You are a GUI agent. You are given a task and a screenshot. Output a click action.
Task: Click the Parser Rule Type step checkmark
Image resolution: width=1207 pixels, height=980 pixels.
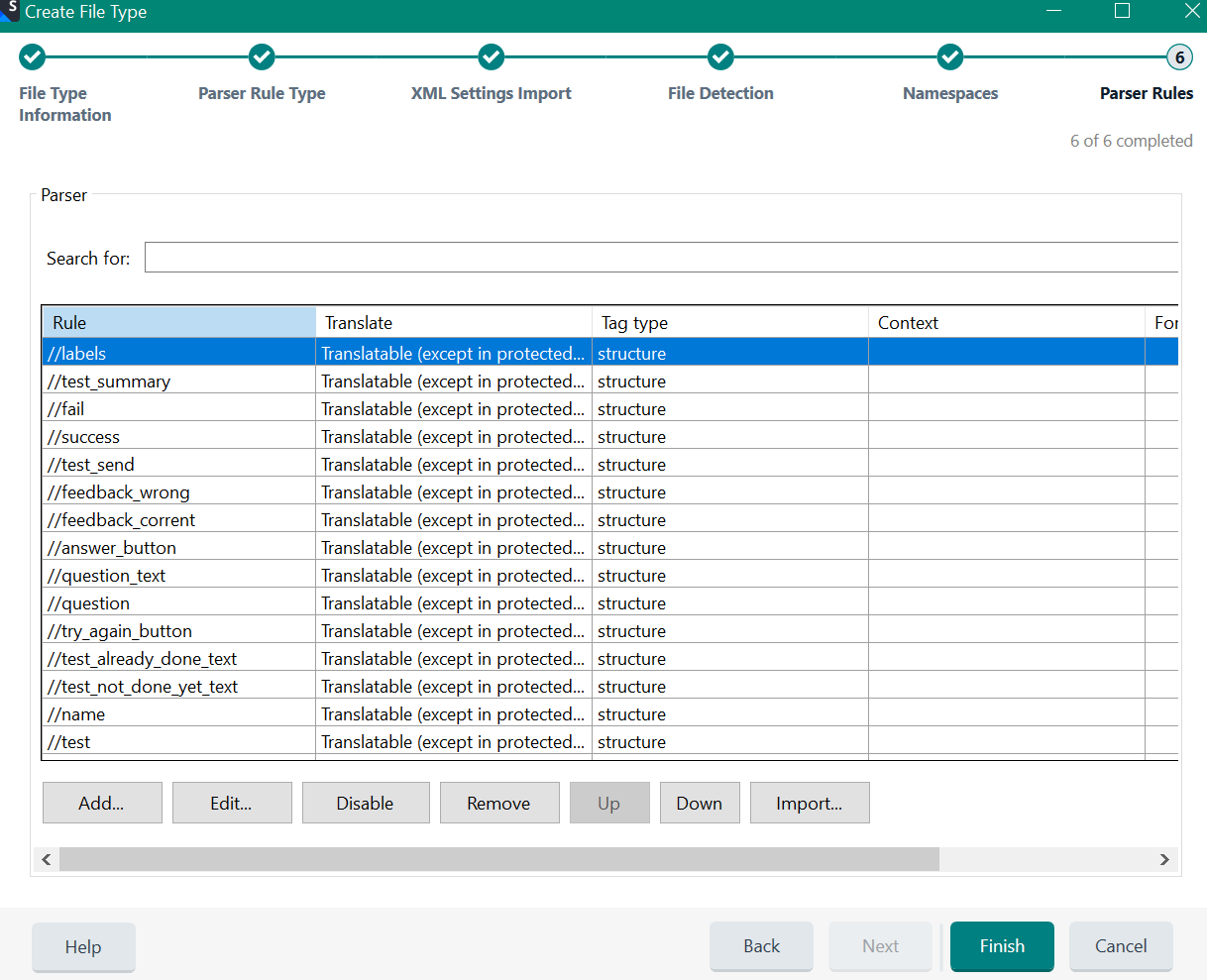click(262, 57)
